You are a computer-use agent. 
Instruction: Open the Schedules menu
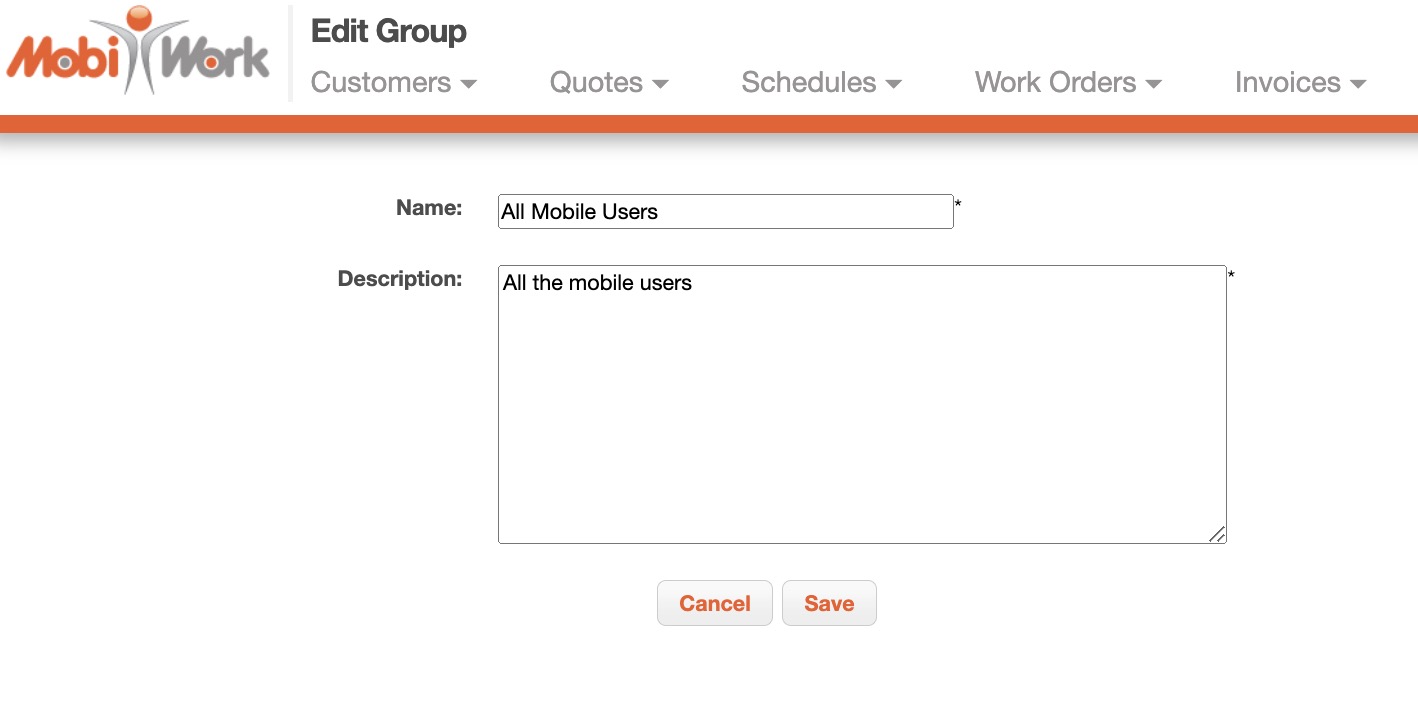pos(808,82)
